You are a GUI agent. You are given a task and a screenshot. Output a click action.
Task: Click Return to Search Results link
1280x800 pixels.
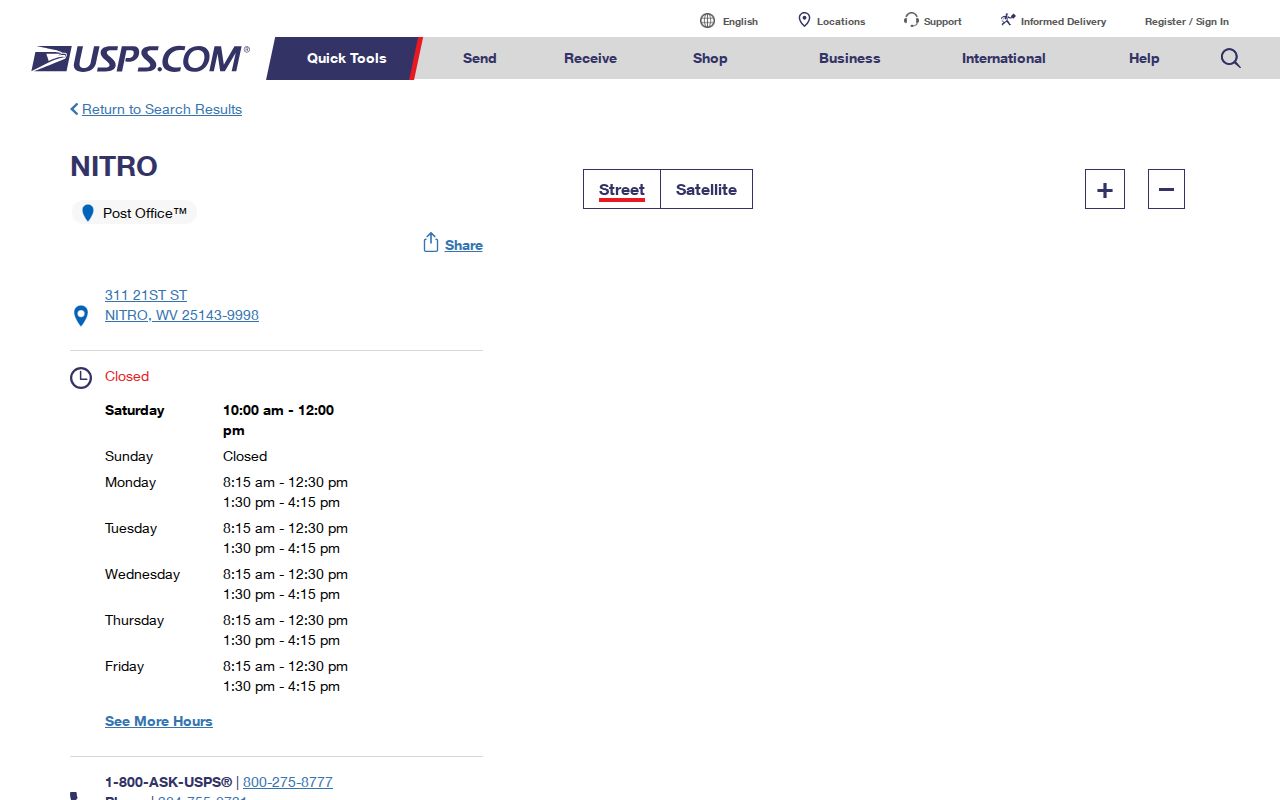(162, 109)
